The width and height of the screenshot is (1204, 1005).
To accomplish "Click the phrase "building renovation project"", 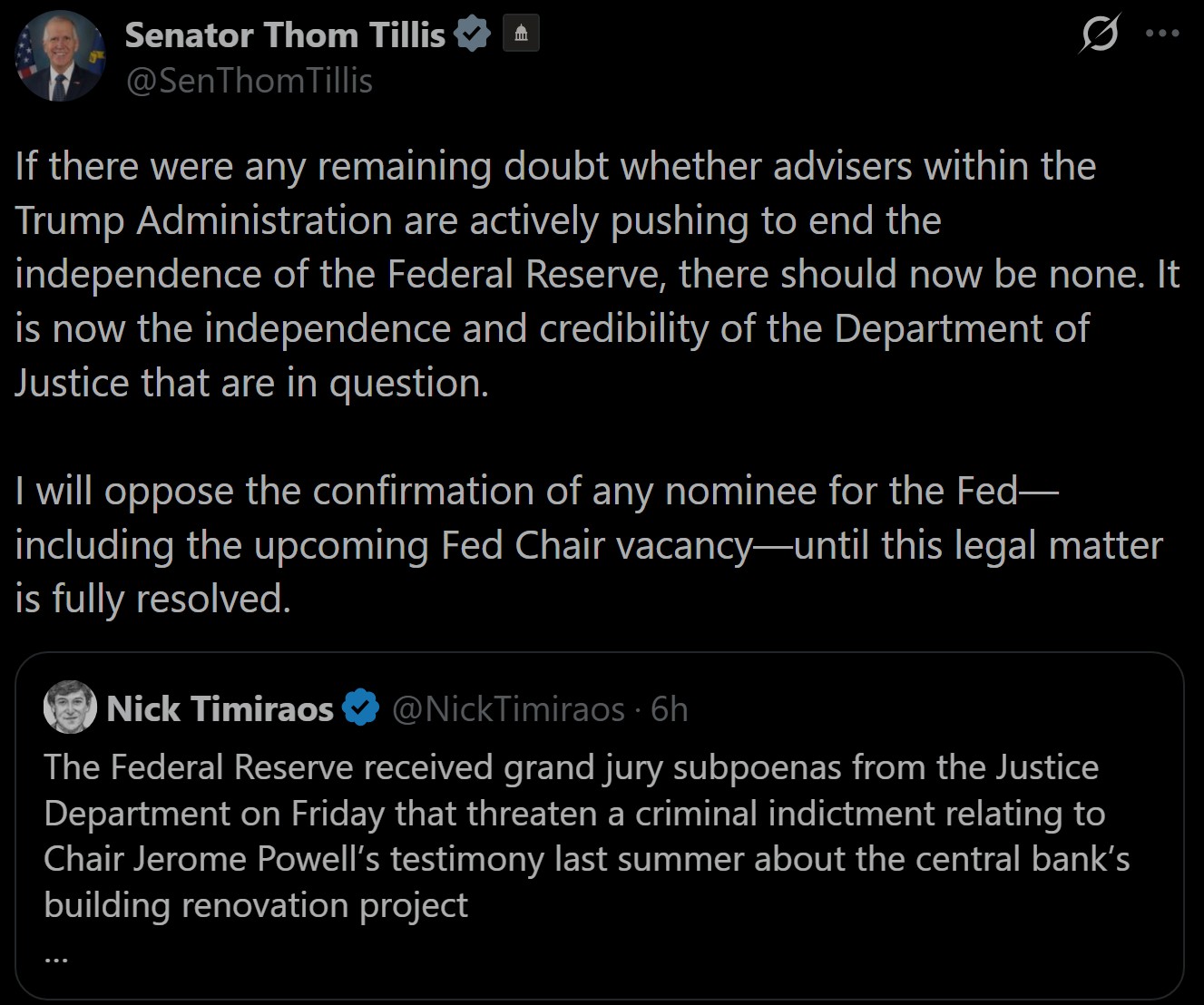I will (256, 904).
